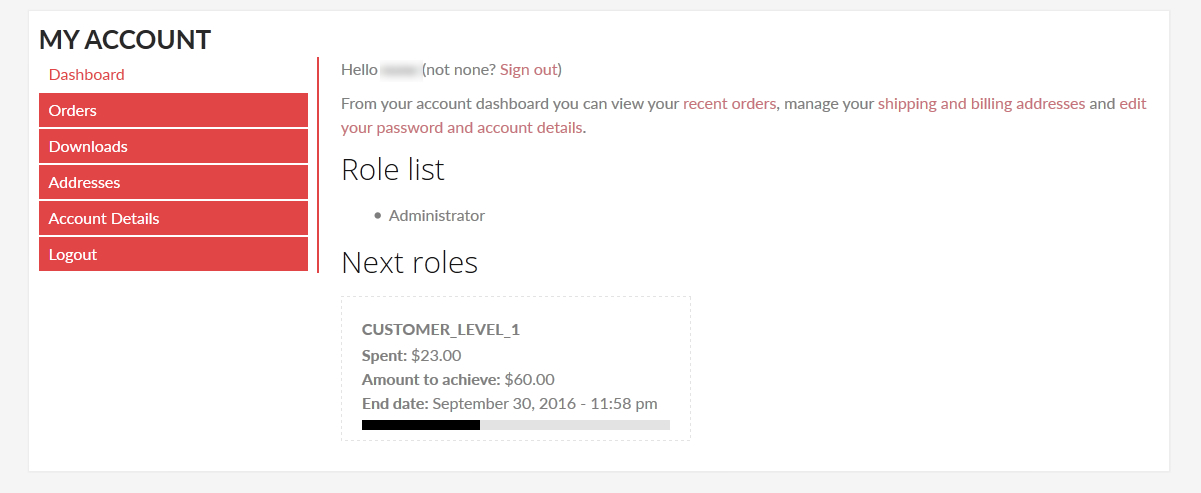The image size is (1201, 493).
Task: Click the Sign out link
Action: [x=528, y=70]
